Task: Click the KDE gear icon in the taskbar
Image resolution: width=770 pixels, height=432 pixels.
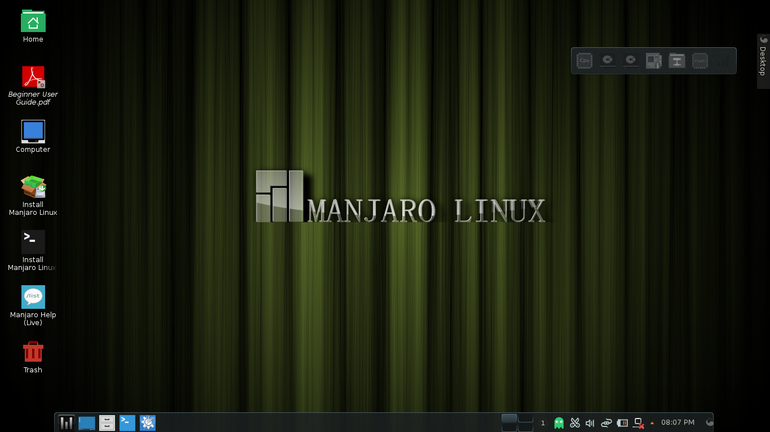Action: [147, 423]
